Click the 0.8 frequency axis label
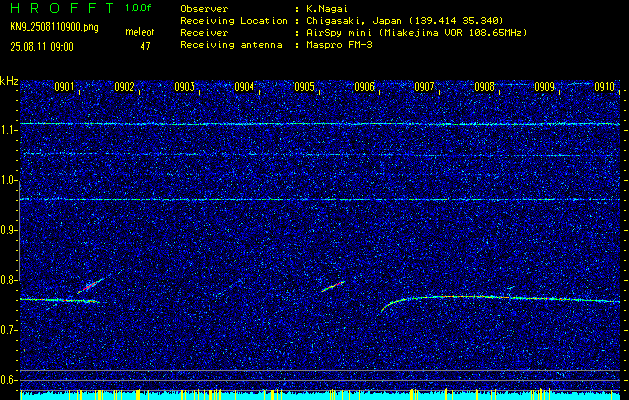 pyautogui.click(x=8, y=280)
